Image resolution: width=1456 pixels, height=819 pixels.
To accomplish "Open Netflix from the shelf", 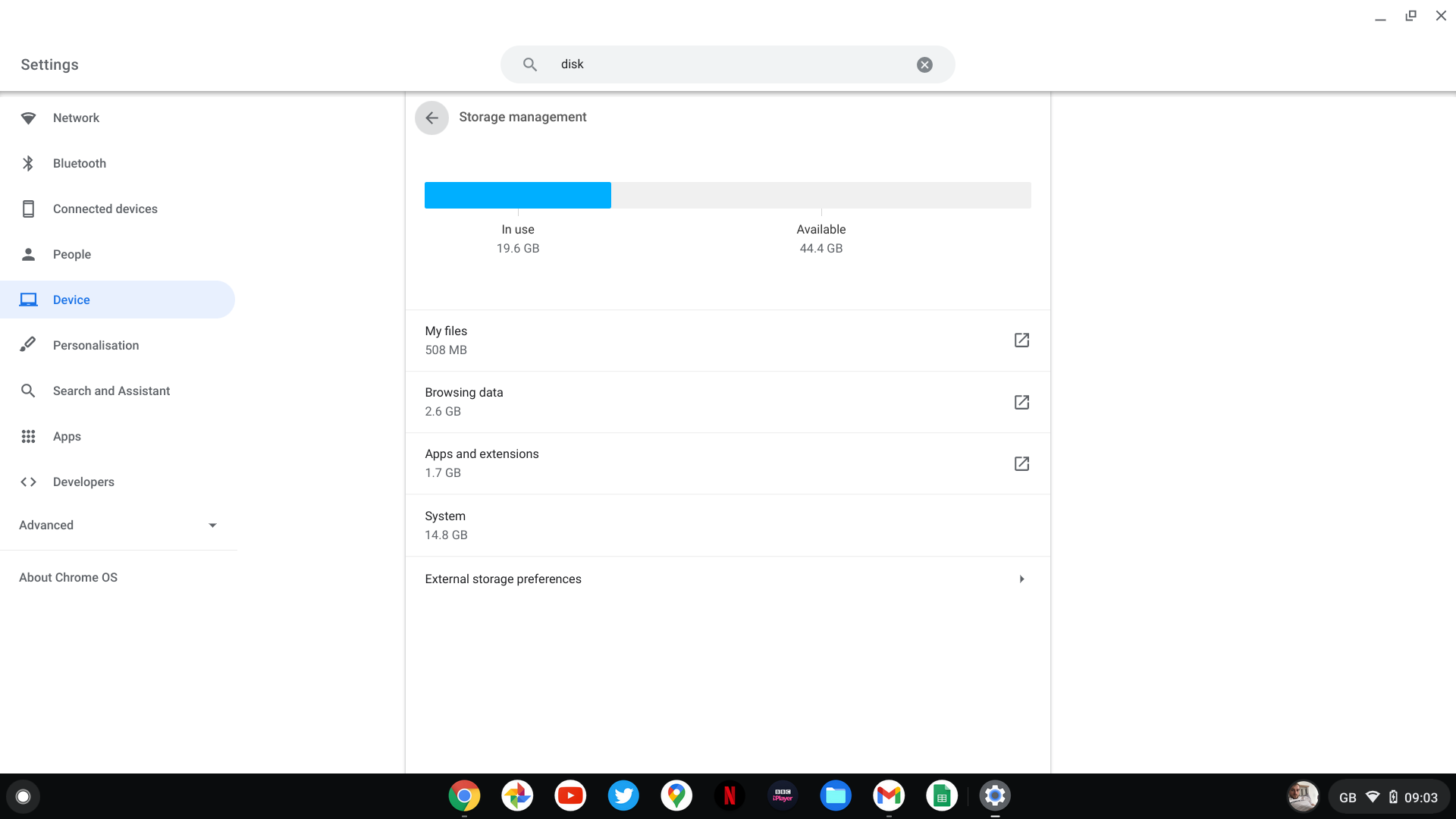I will click(730, 795).
